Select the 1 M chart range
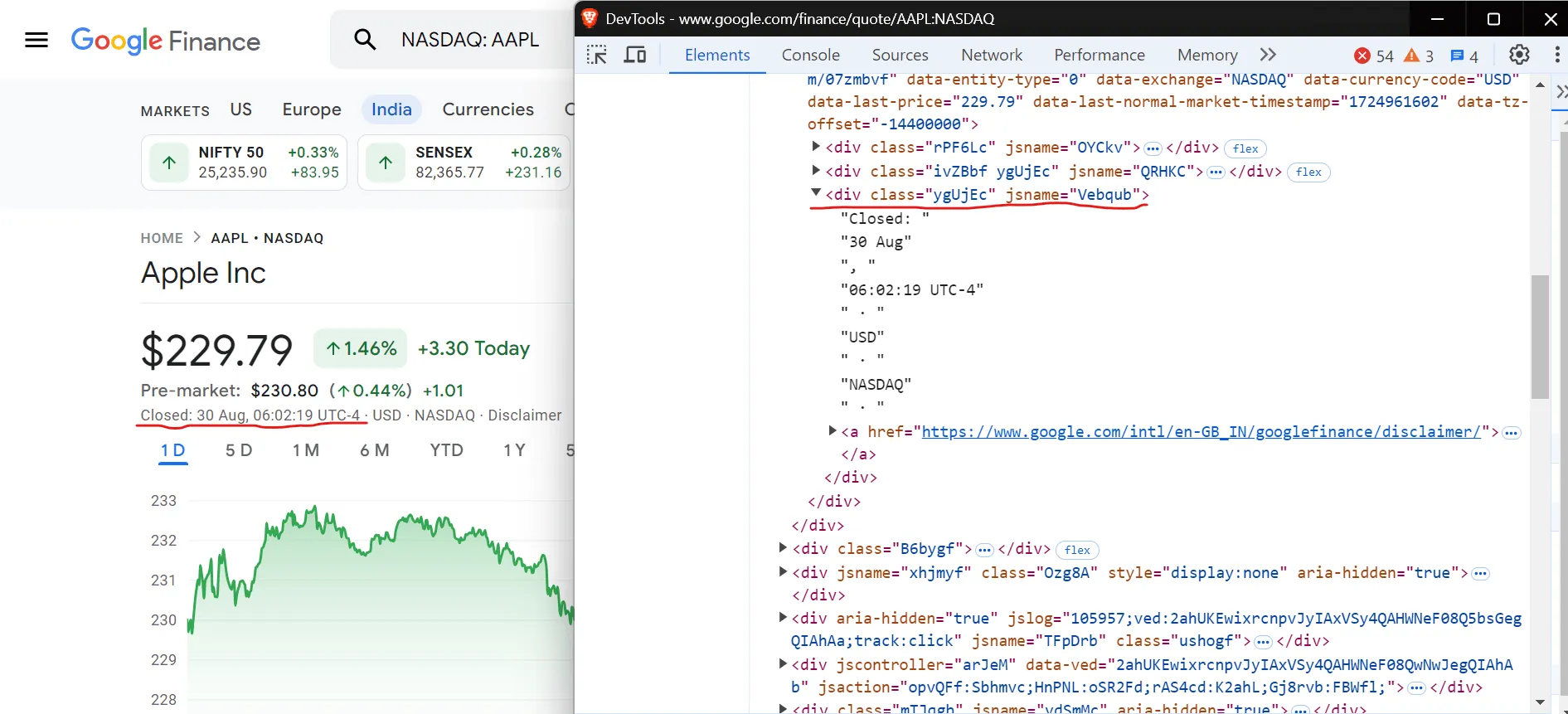This screenshot has width=1568, height=714. (x=306, y=450)
